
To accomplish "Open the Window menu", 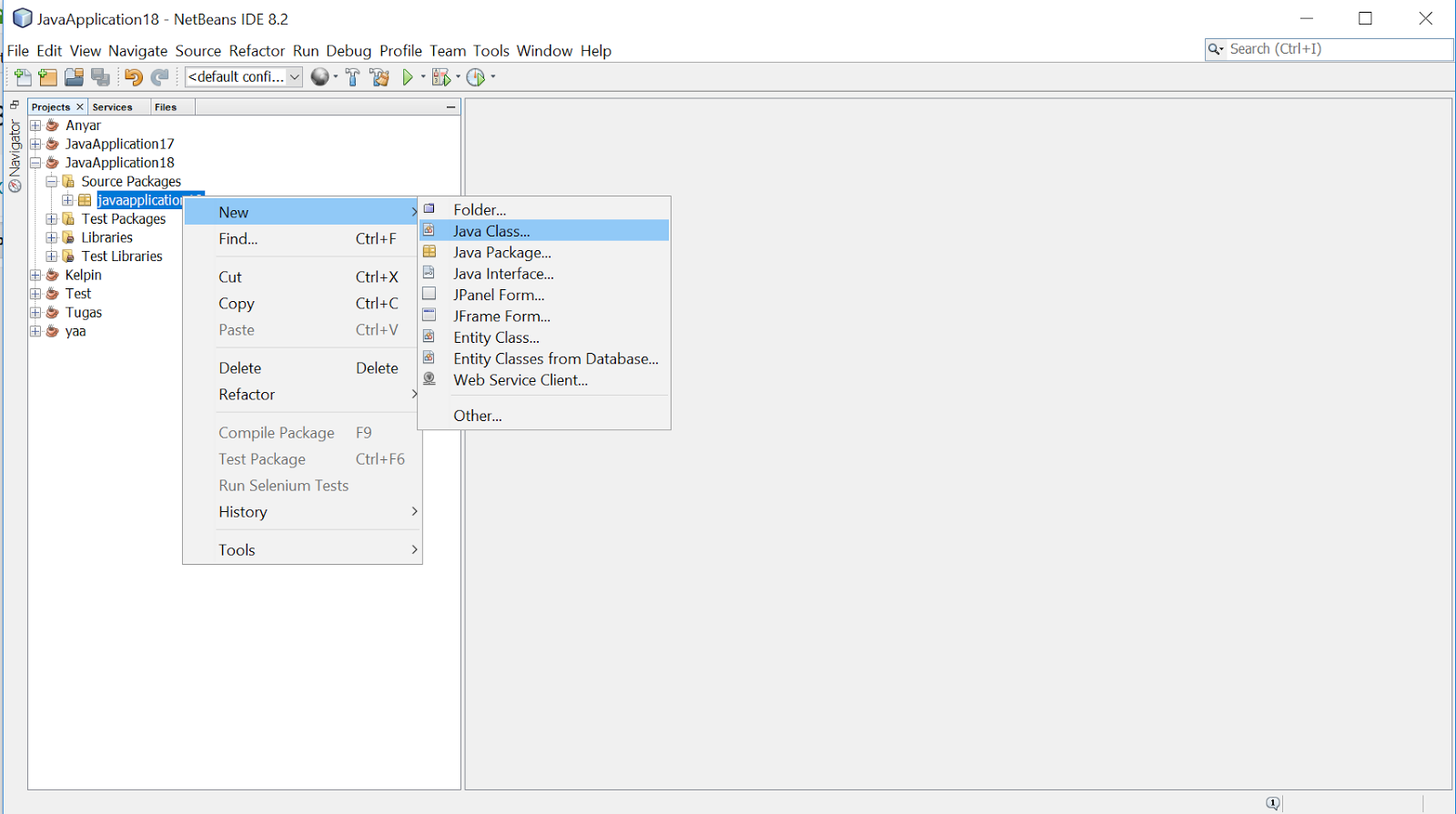I will pos(544,51).
